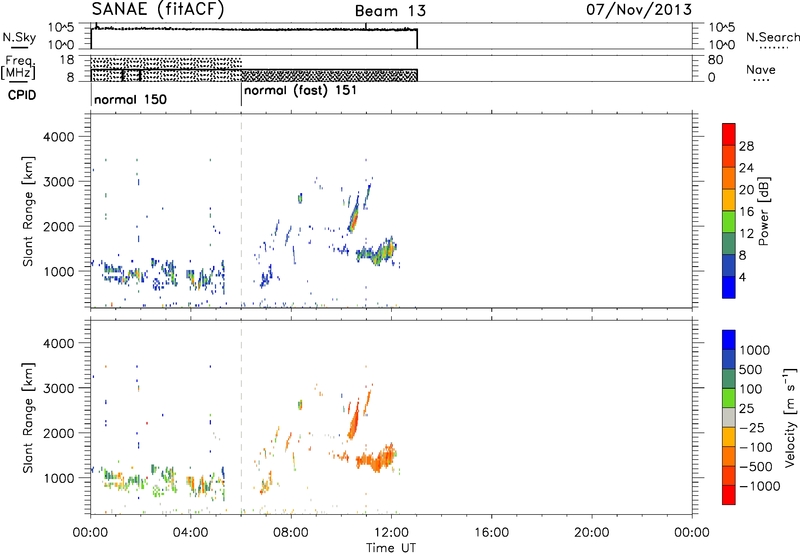
Task: Click the yellow 16-20 dB power color band
Action: coord(729,199)
